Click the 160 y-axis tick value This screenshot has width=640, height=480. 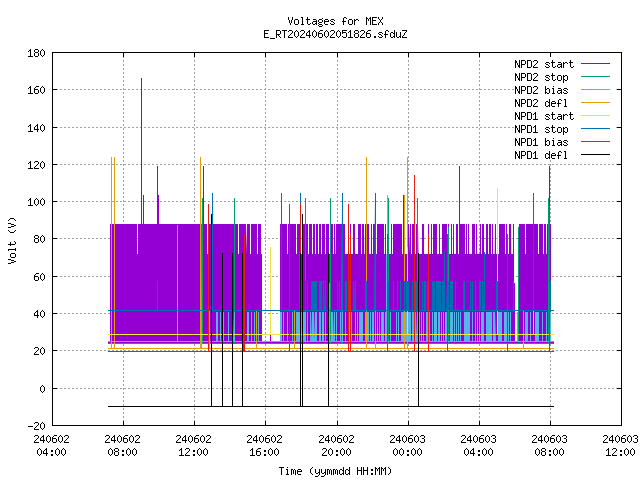pos(36,90)
